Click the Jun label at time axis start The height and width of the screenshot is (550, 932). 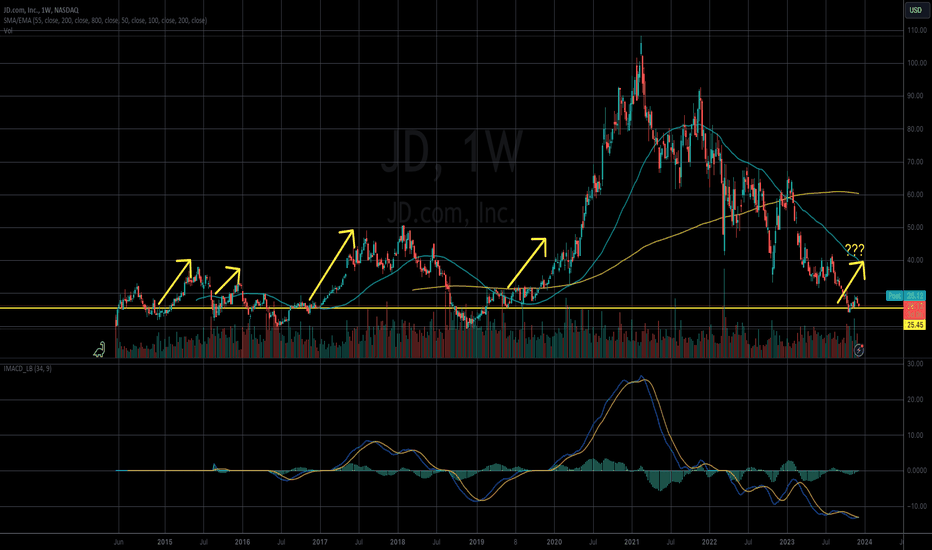click(119, 542)
